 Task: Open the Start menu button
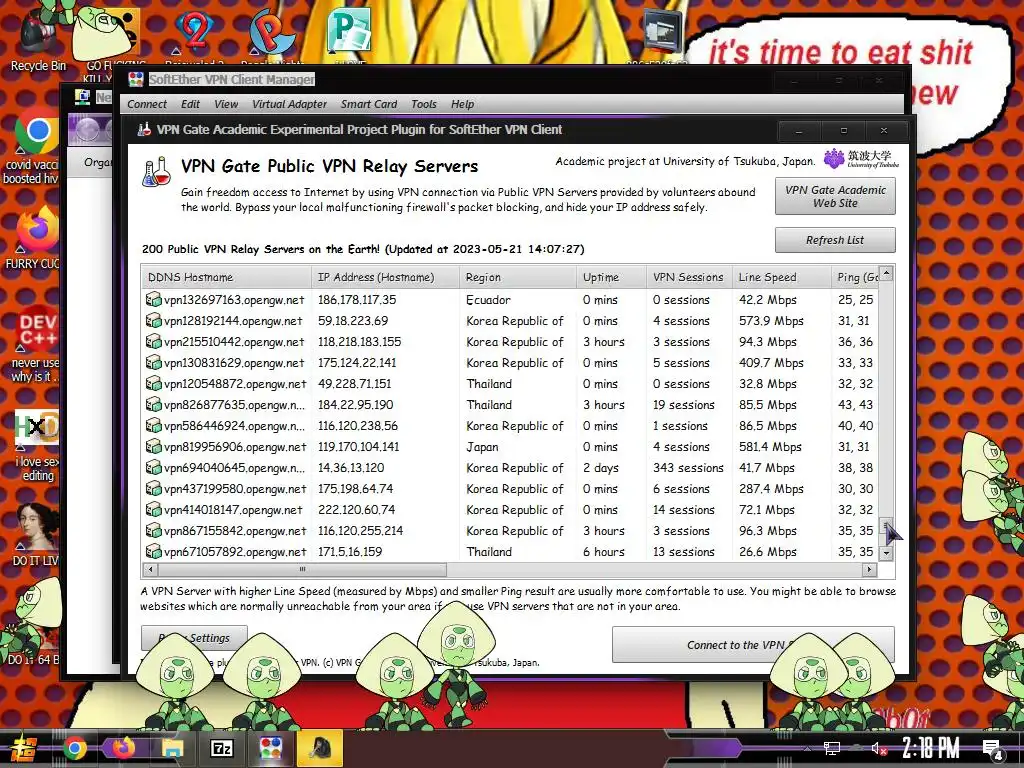point(23,748)
